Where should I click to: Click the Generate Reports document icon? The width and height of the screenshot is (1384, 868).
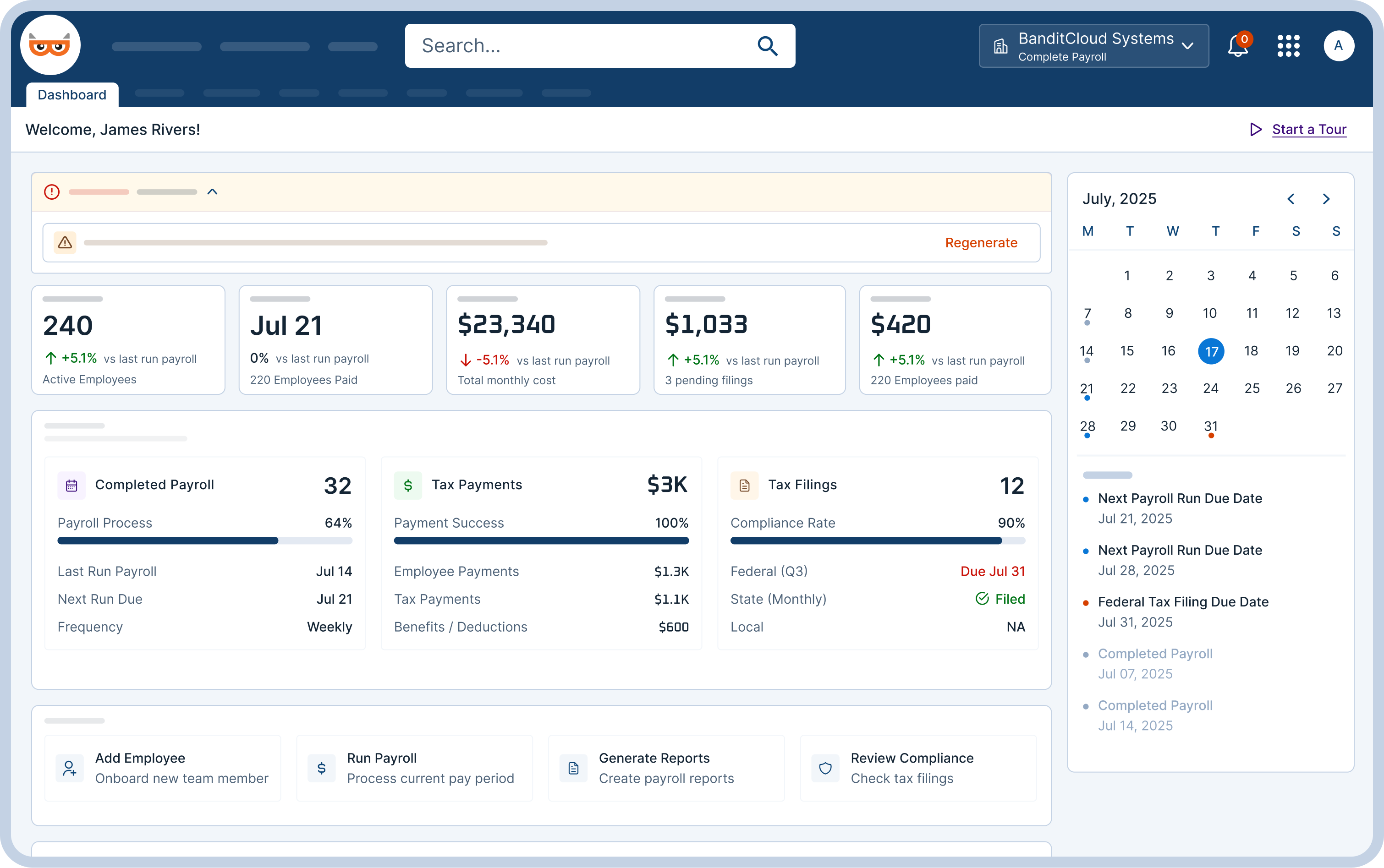click(572, 768)
